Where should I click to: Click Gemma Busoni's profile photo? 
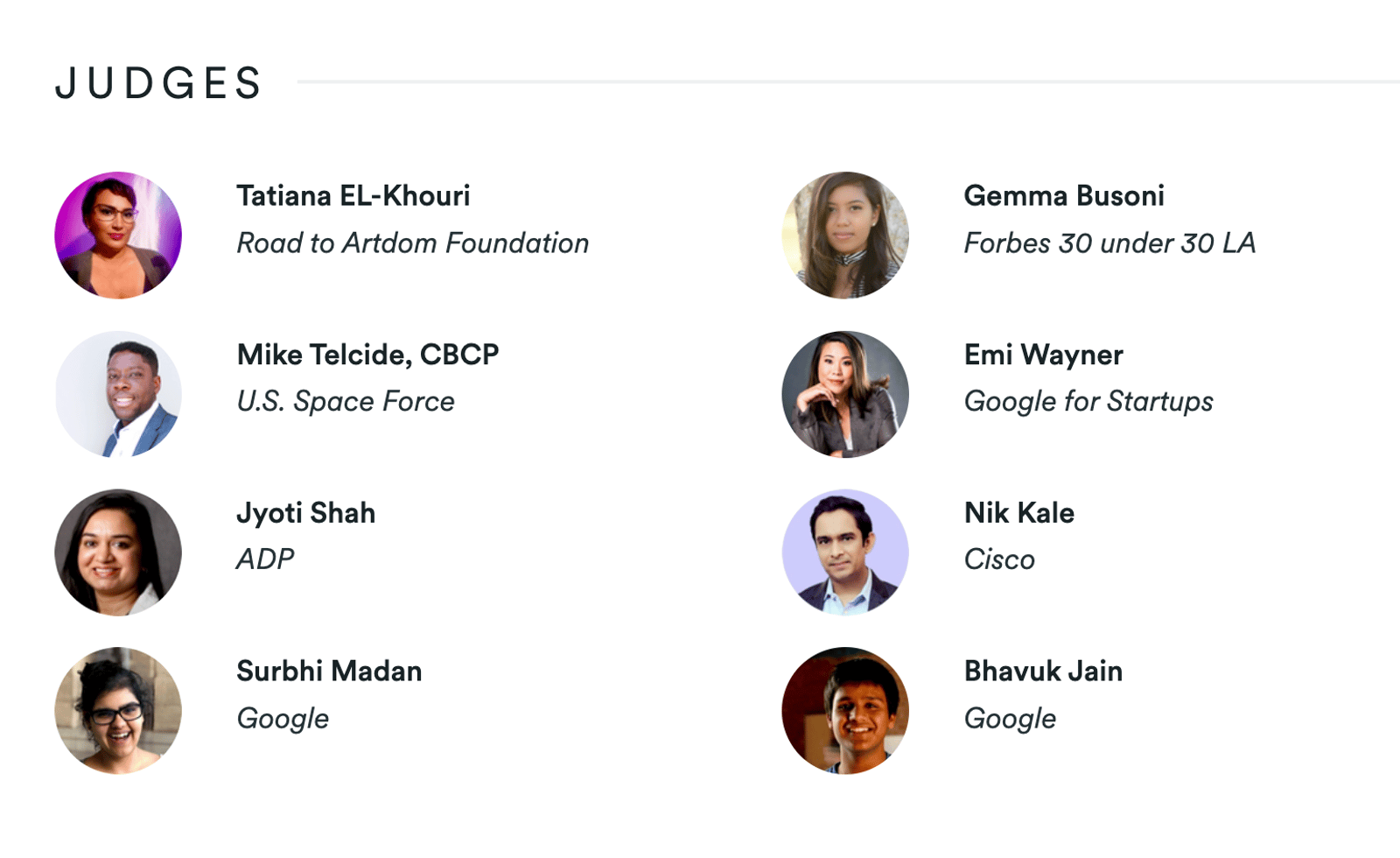click(845, 236)
